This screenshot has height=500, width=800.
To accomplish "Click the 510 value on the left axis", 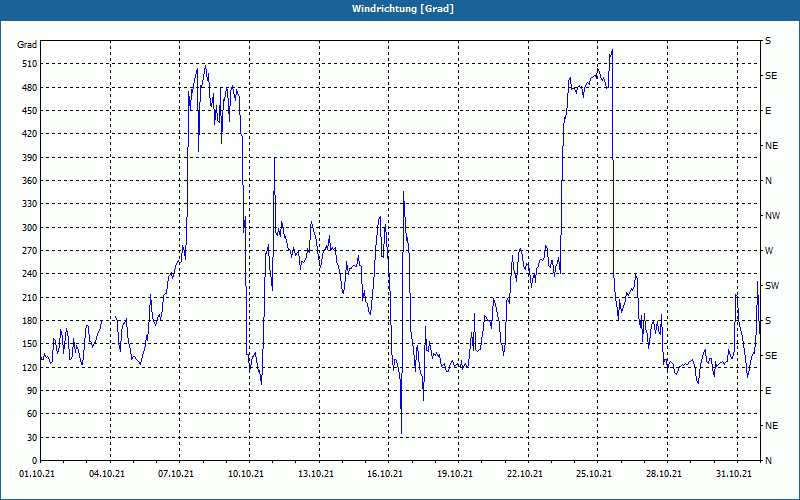I will tap(31, 64).
